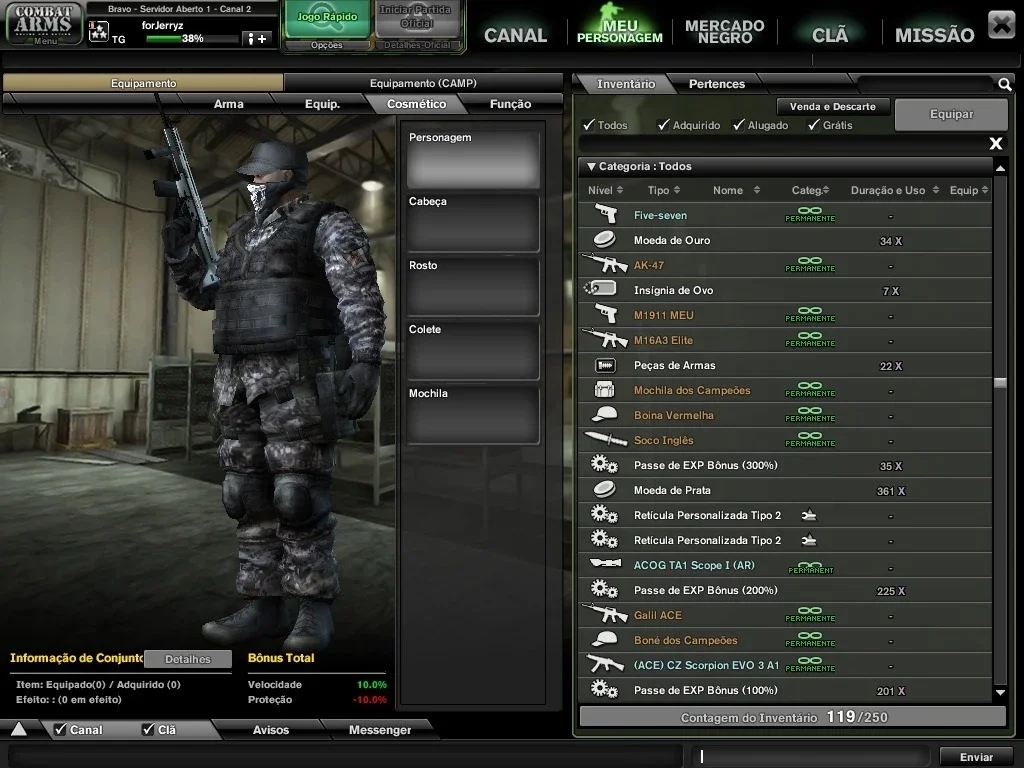The height and width of the screenshot is (768, 1024).
Task: Click the ACOG TA1 Scope icon
Action: (x=605, y=563)
